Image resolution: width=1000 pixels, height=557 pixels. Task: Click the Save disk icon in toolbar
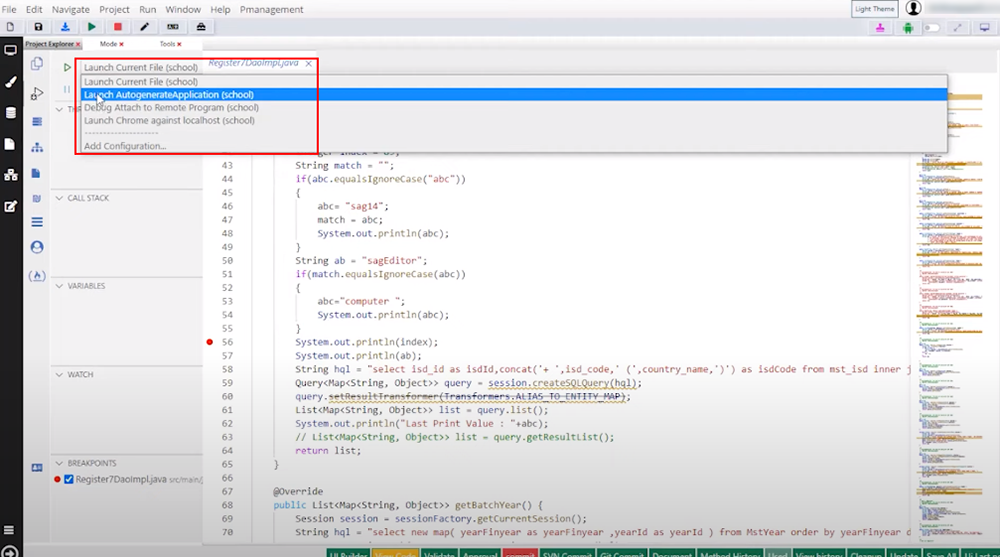click(38, 27)
